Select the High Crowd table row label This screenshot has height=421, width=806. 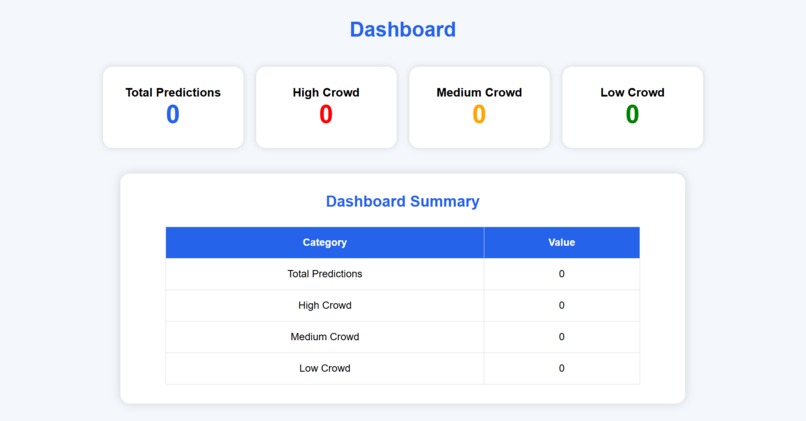point(325,305)
